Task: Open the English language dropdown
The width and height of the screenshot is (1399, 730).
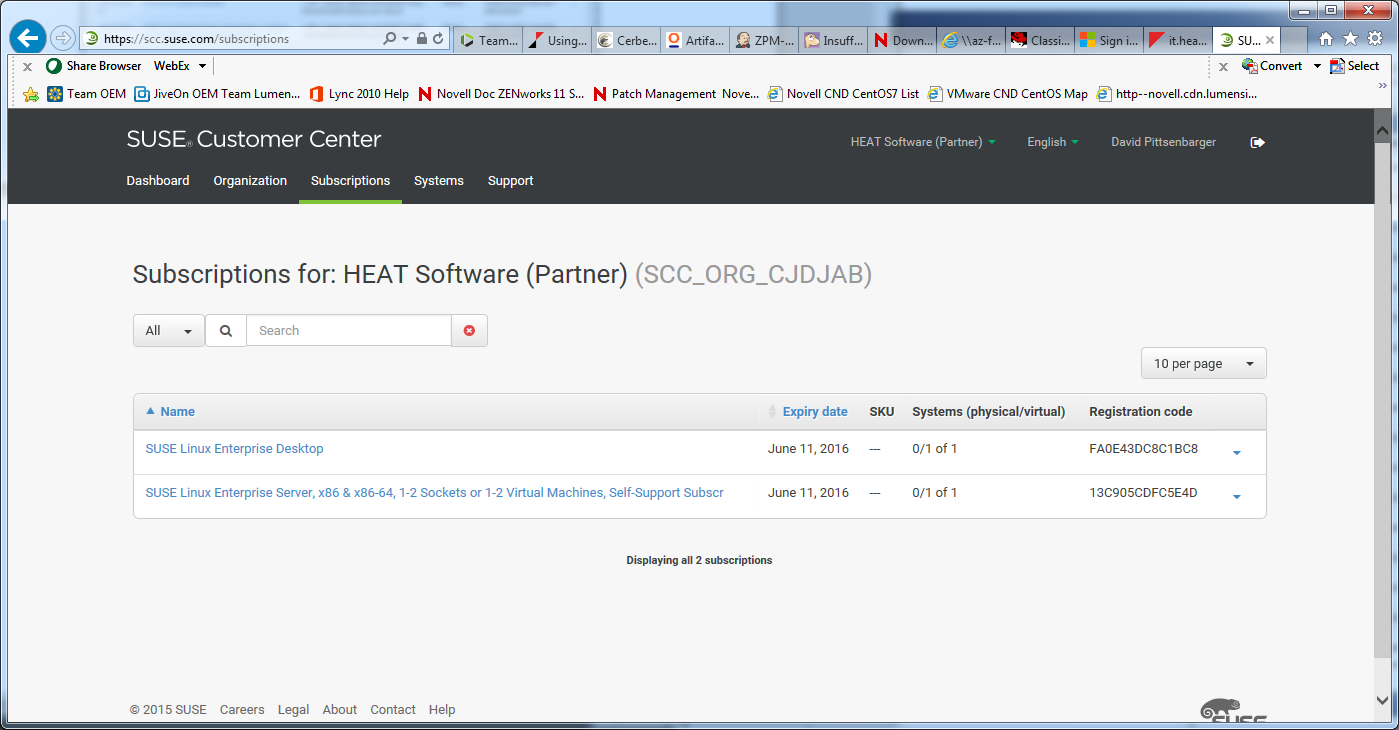Action: point(1053,142)
